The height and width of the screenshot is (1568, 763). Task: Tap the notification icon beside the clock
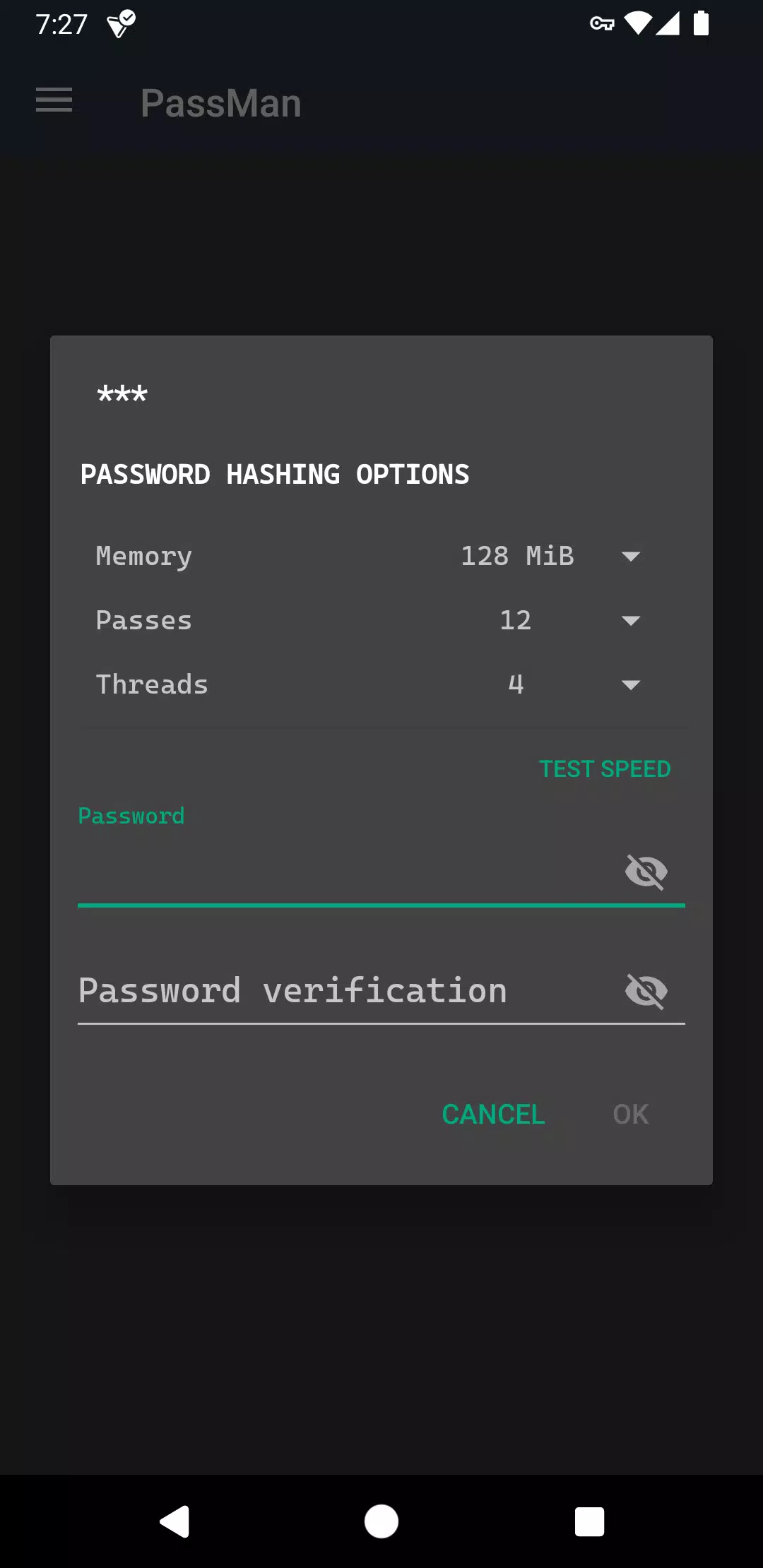pos(121,24)
